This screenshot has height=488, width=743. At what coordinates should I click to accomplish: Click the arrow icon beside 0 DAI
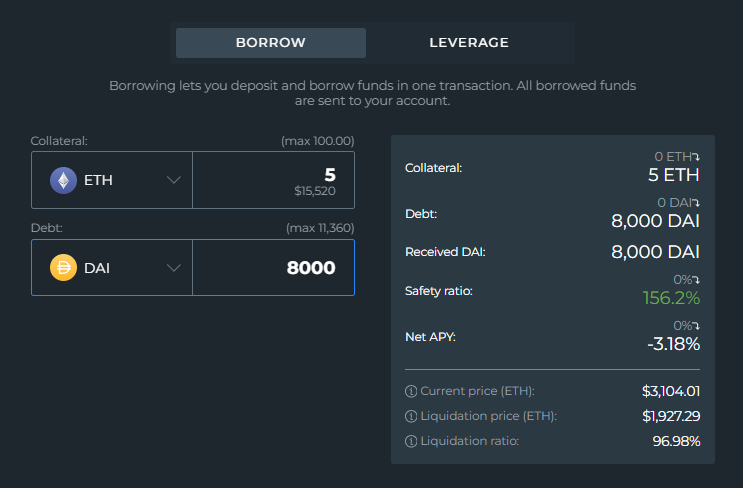[x=696, y=203]
